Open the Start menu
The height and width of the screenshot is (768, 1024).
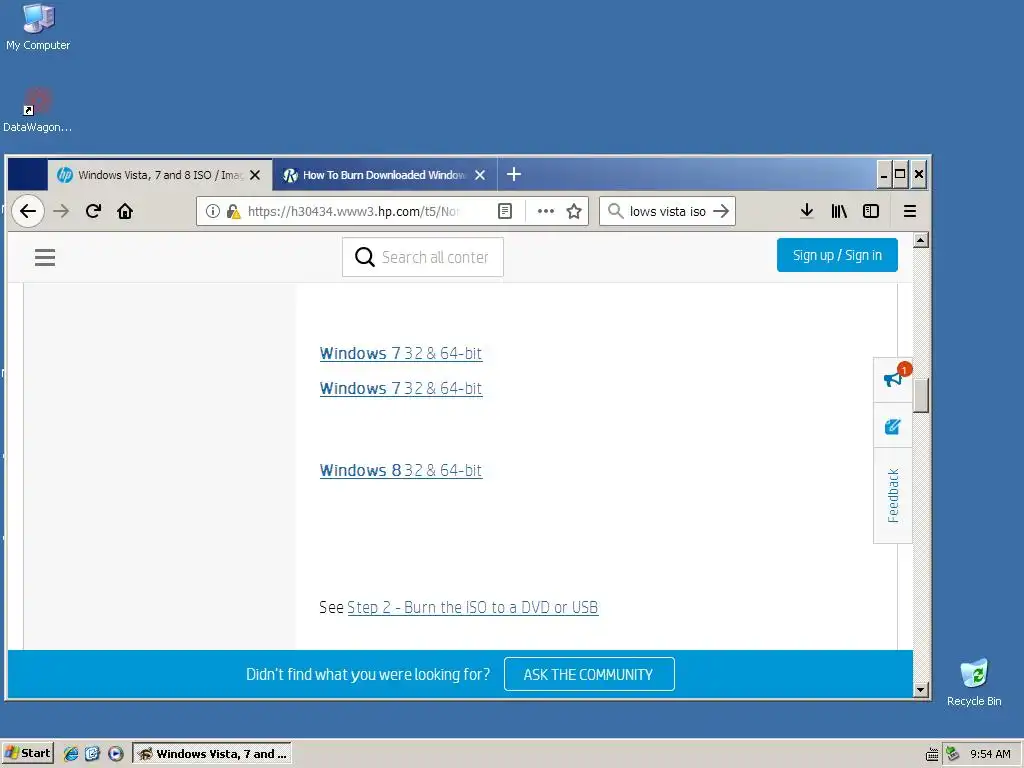tap(27, 753)
